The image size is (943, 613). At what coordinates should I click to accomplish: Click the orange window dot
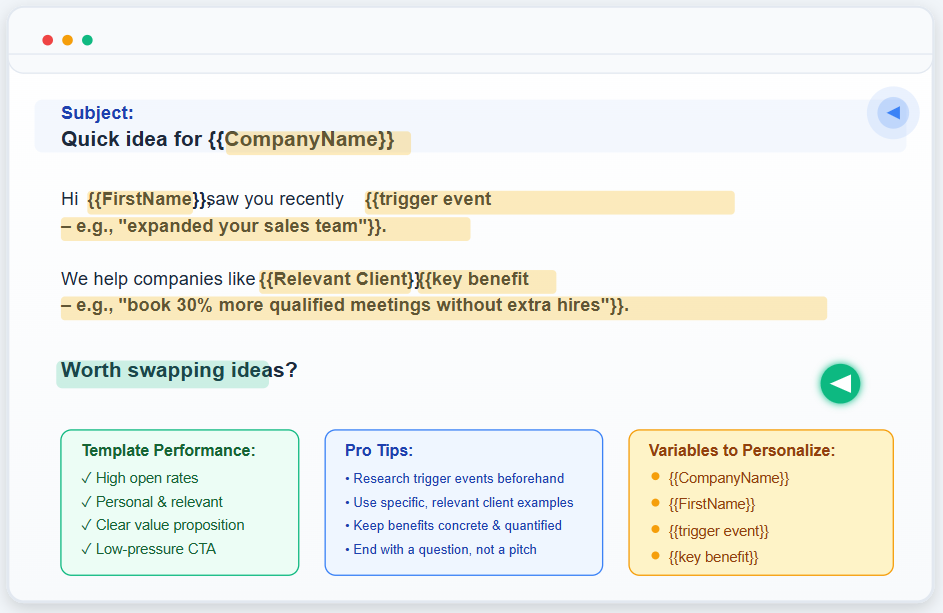point(67,40)
